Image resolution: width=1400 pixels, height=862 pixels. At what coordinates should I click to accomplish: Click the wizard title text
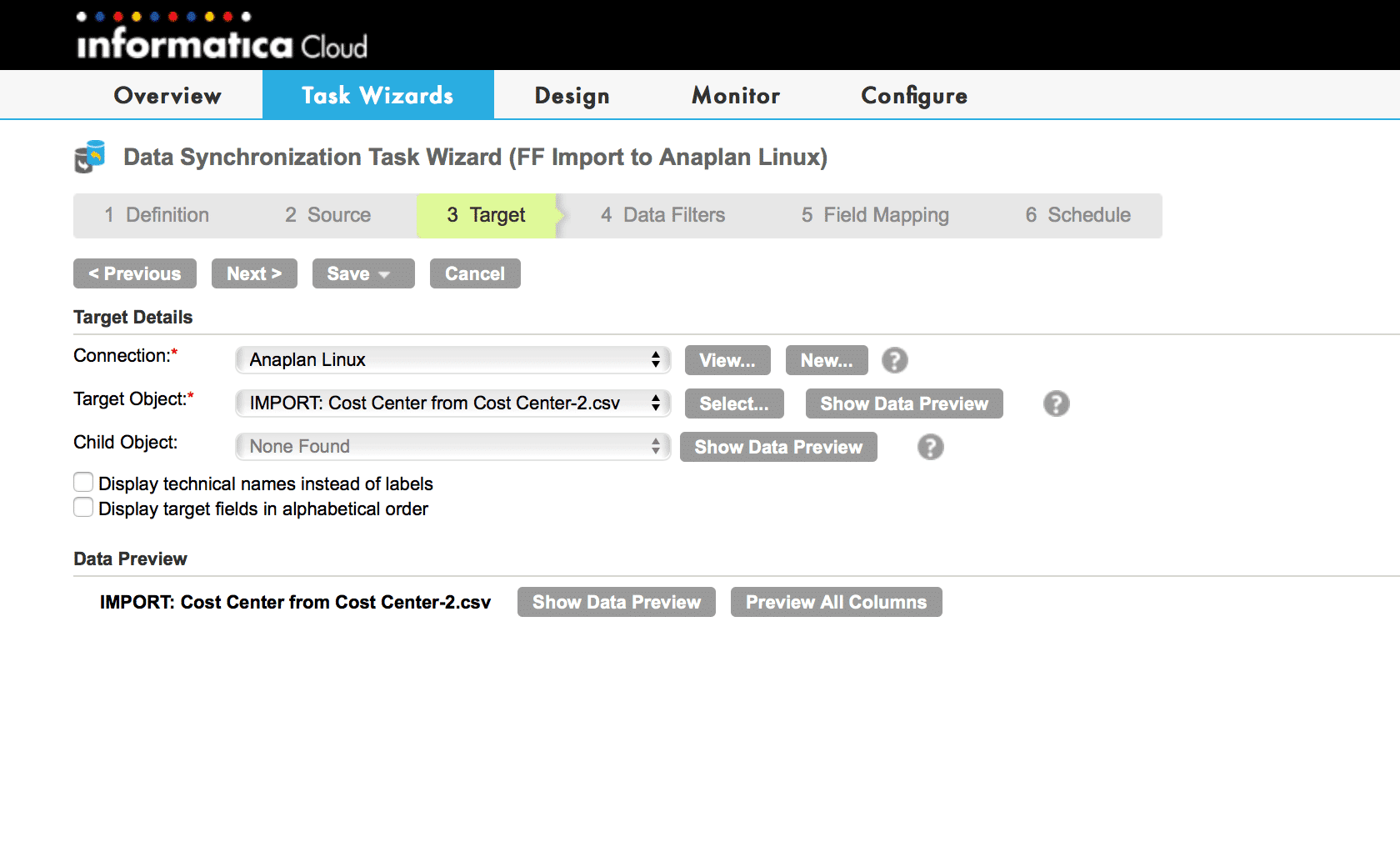475,157
